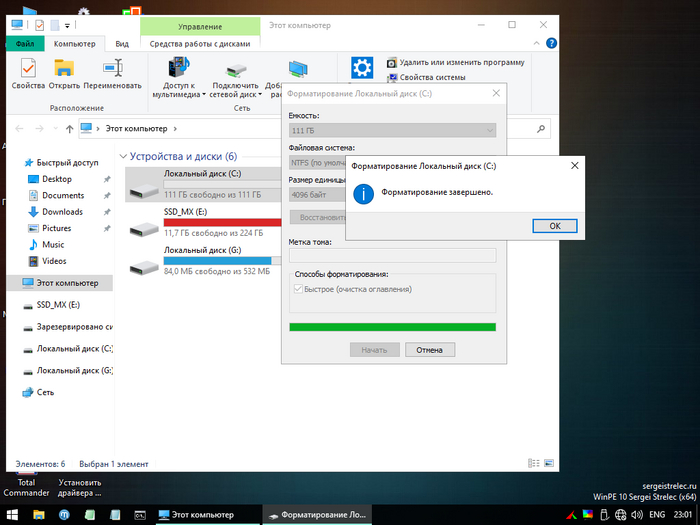The height and width of the screenshot is (525, 700).
Task: Click the blue Локальный диск (G:) usage bar
Action: point(217,261)
